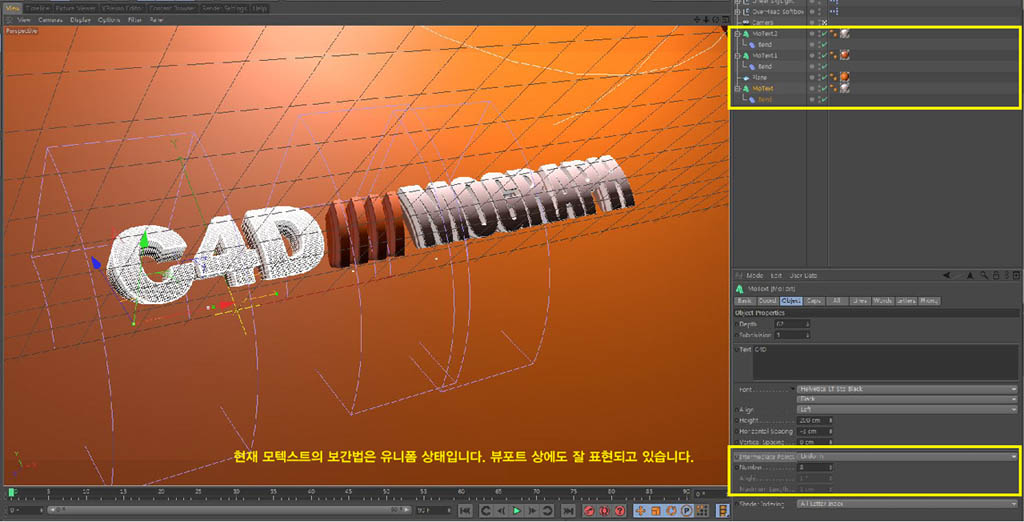
Task: Jump to the end of the animation
Action: 569,511
